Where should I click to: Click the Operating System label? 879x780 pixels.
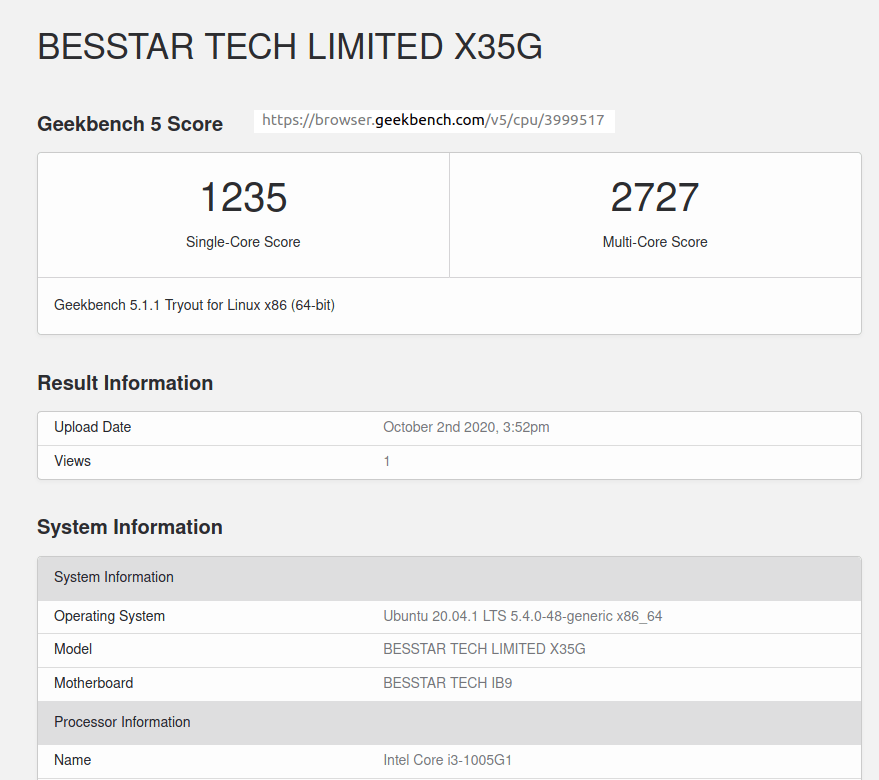pos(109,616)
